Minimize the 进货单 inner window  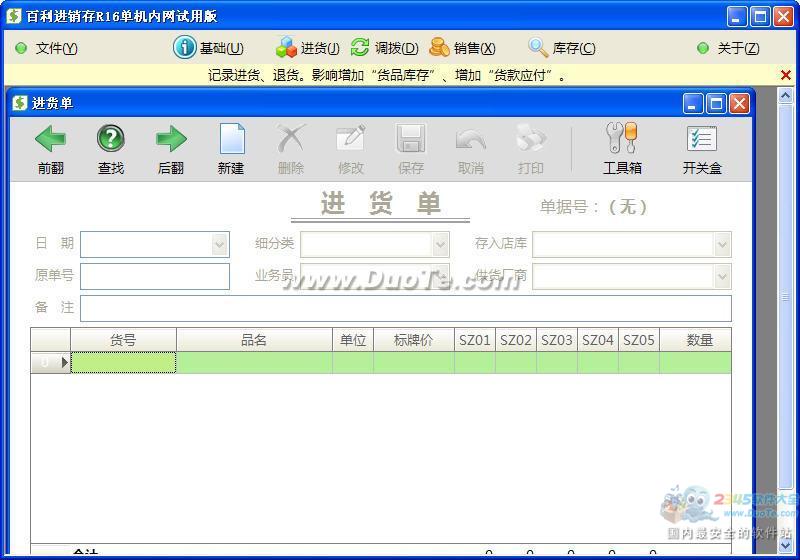(693, 104)
